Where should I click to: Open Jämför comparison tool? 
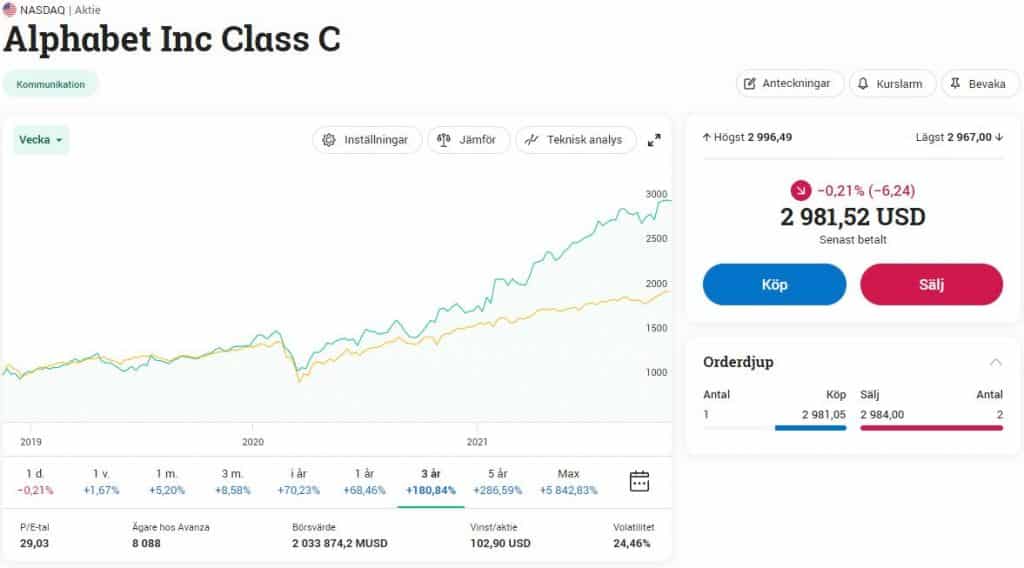tap(468, 140)
